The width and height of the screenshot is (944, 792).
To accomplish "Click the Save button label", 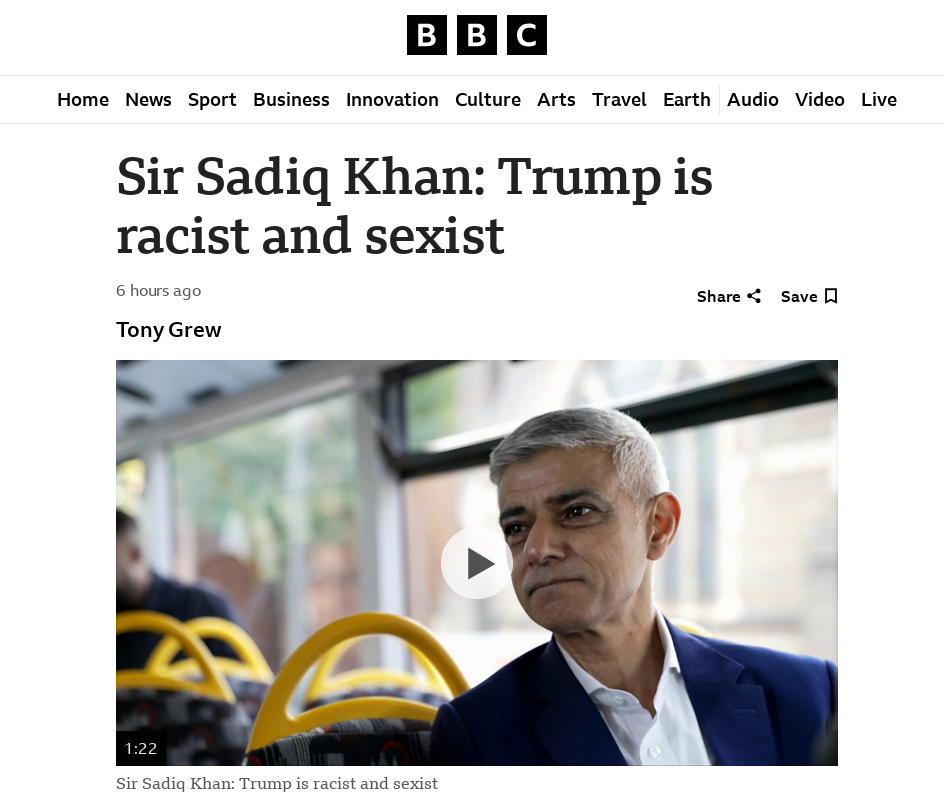I will coord(799,296).
